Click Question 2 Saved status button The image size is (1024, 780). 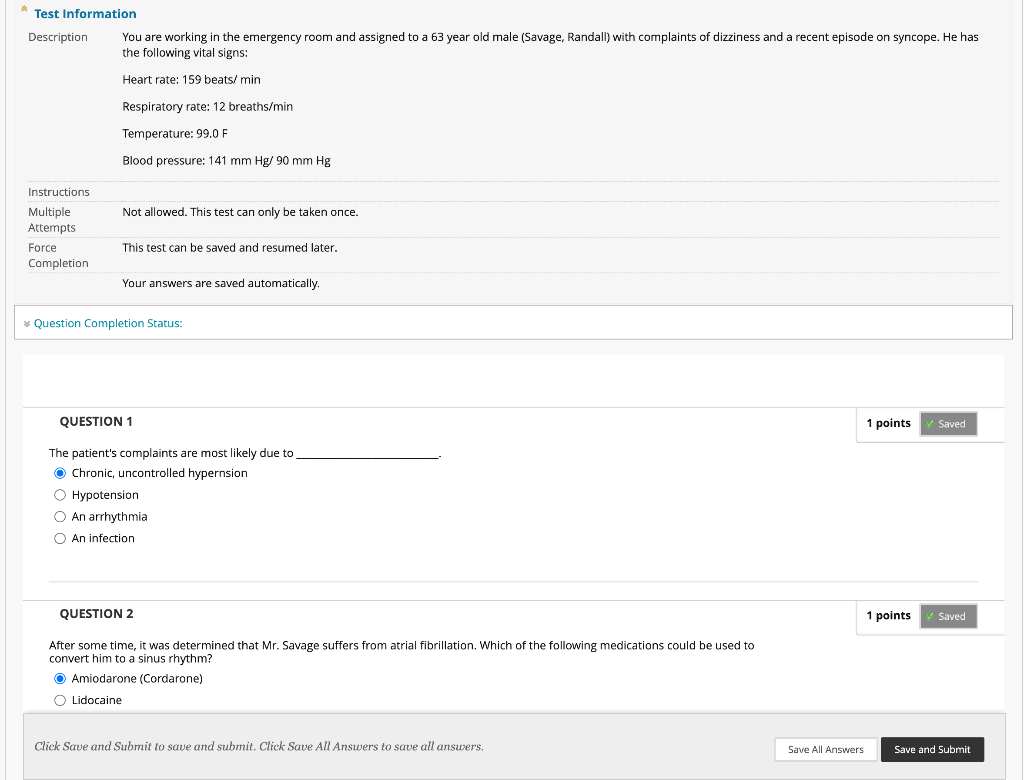(x=948, y=616)
